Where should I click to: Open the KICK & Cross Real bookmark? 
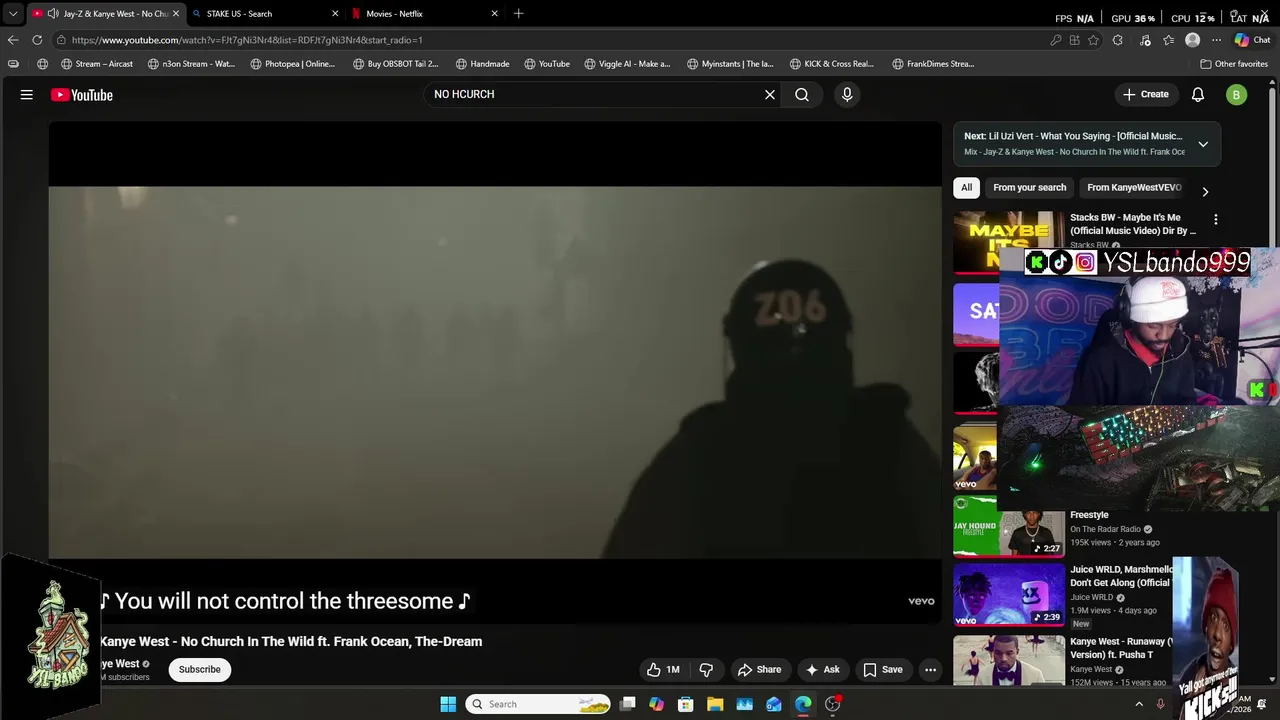click(832, 64)
